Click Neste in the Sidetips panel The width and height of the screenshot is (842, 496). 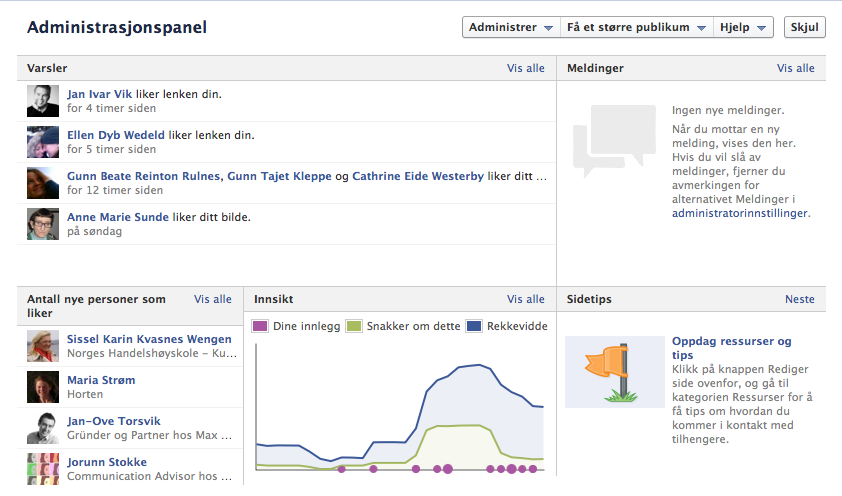point(800,299)
